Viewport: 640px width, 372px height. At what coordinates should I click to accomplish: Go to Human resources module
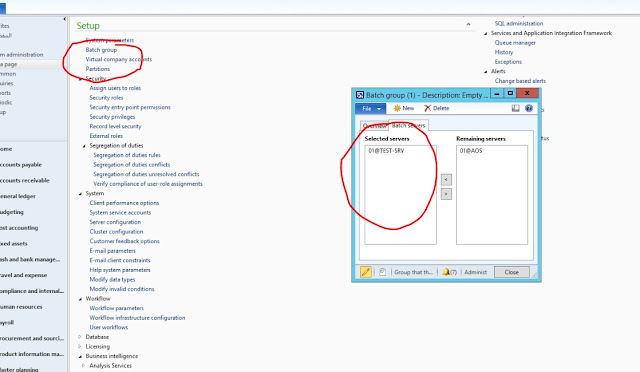[21, 307]
